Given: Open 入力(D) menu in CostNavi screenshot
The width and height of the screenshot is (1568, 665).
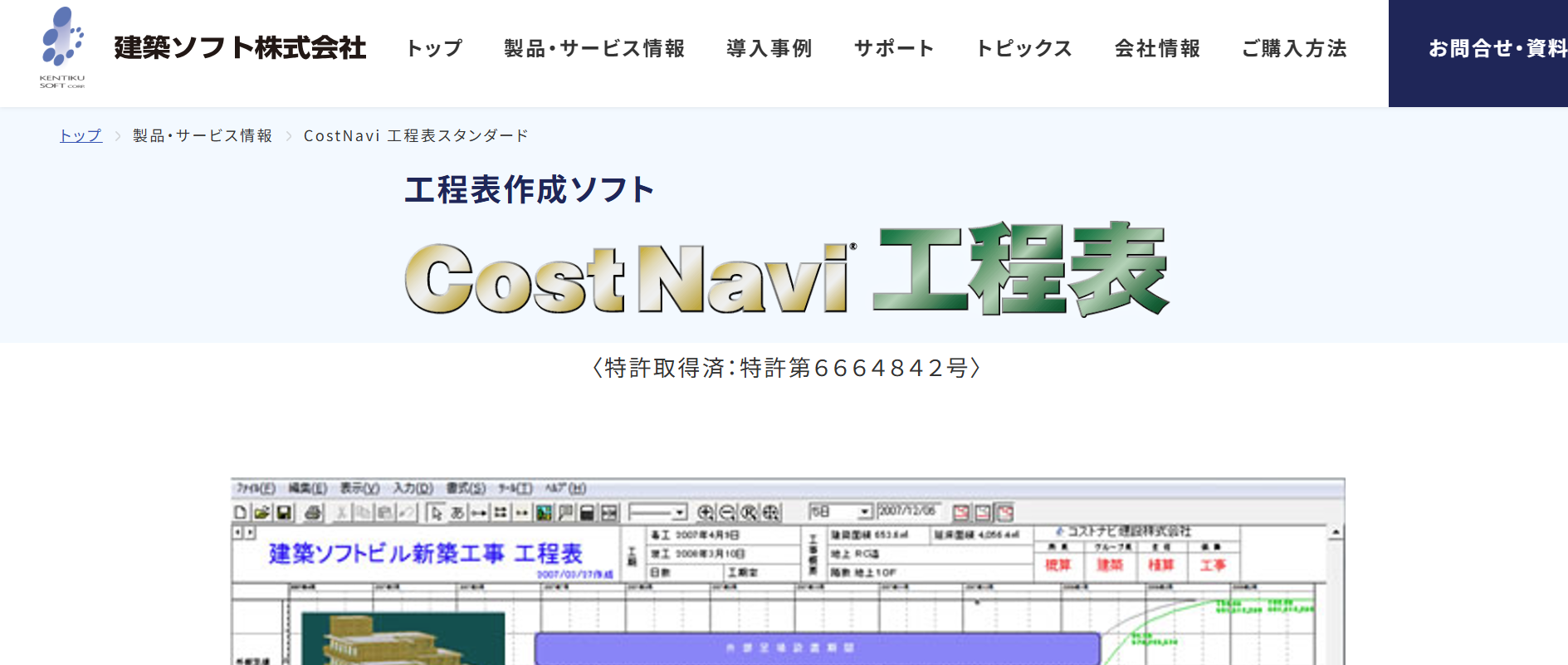Looking at the screenshot, I should [x=413, y=488].
